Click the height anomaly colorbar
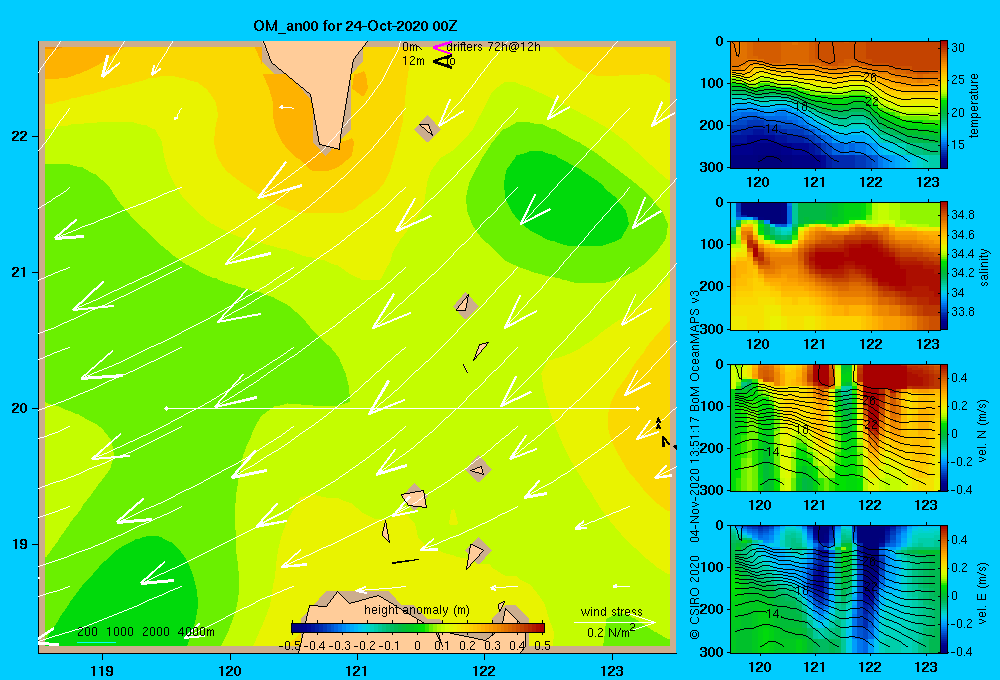 click(418, 627)
